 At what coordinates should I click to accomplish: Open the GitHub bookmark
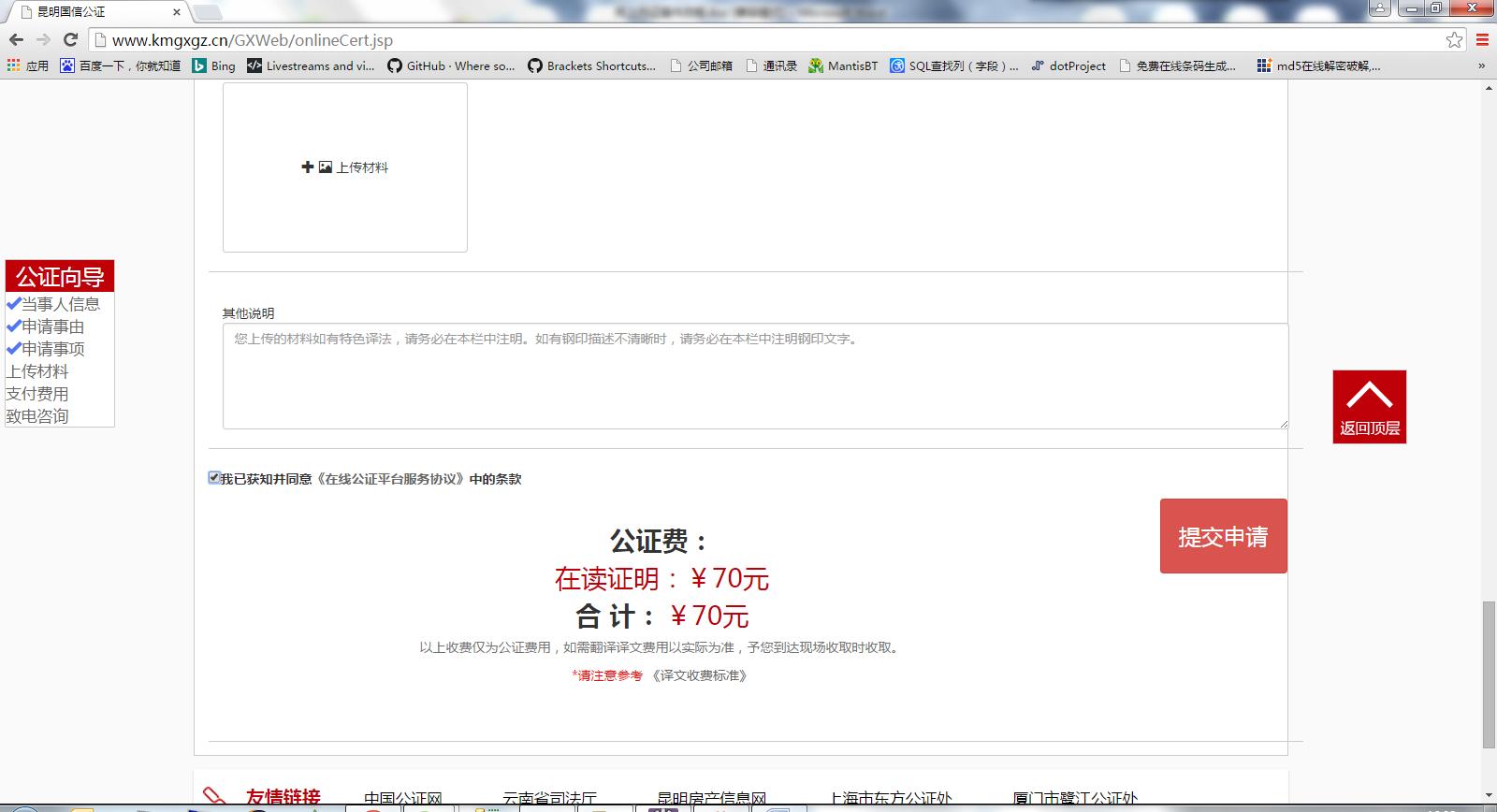pos(450,65)
